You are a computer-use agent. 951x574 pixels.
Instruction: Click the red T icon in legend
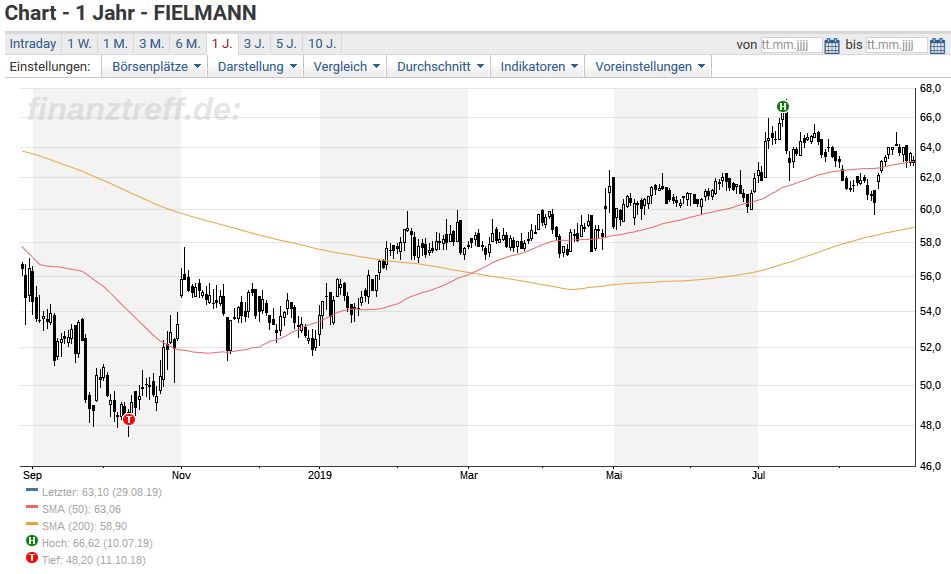coord(32,558)
